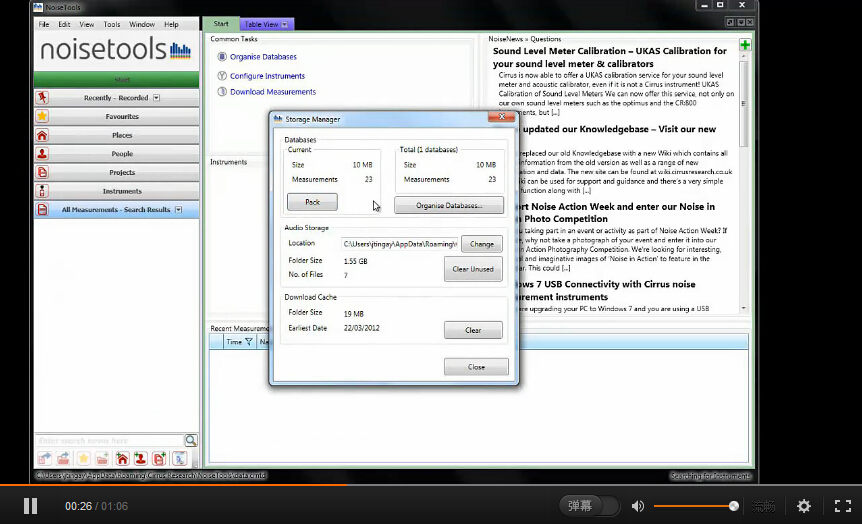Expand the All Measurements Search Results dropdown
The width and height of the screenshot is (862, 524).
click(x=179, y=209)
